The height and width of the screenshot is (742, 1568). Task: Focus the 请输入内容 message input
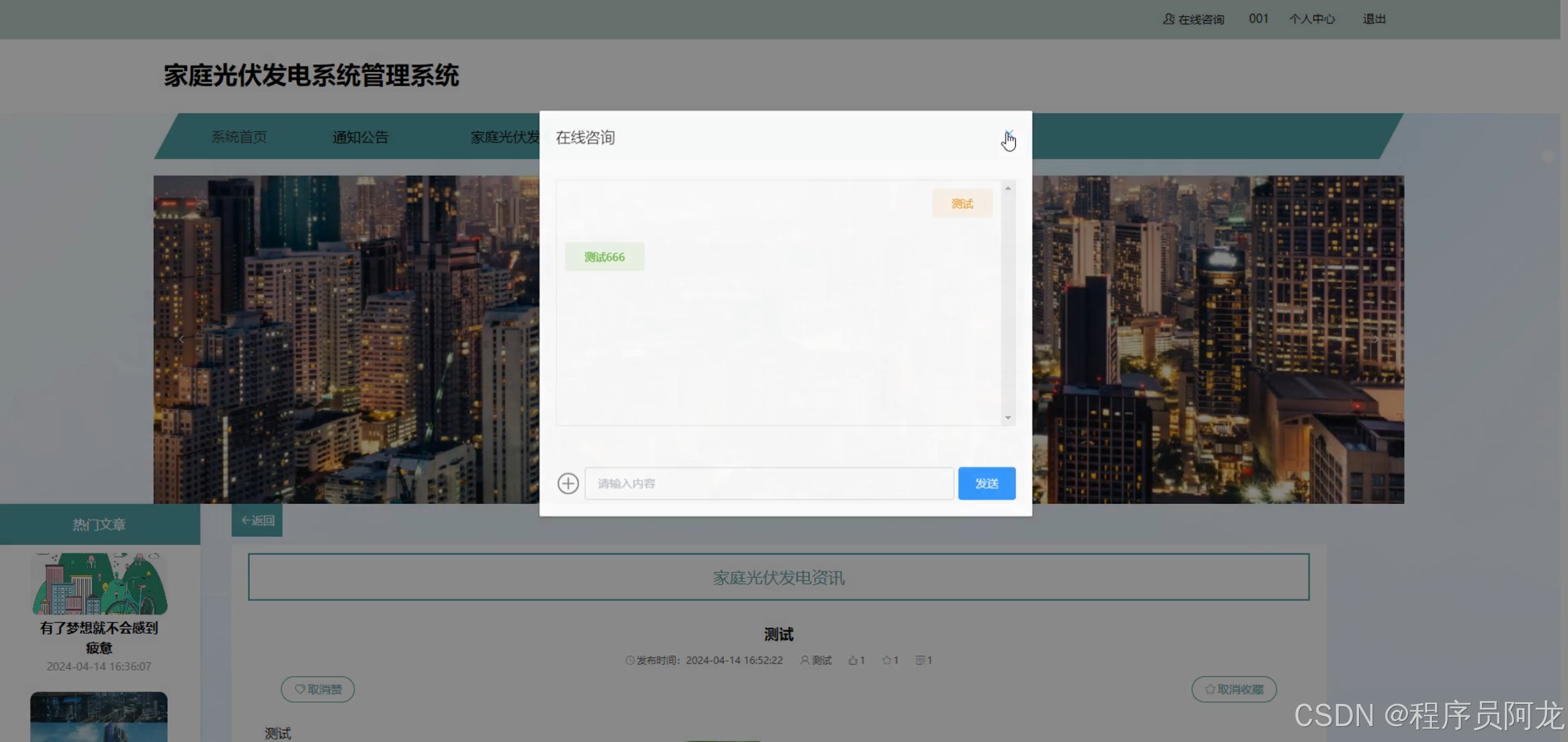[x=769, y=483]
